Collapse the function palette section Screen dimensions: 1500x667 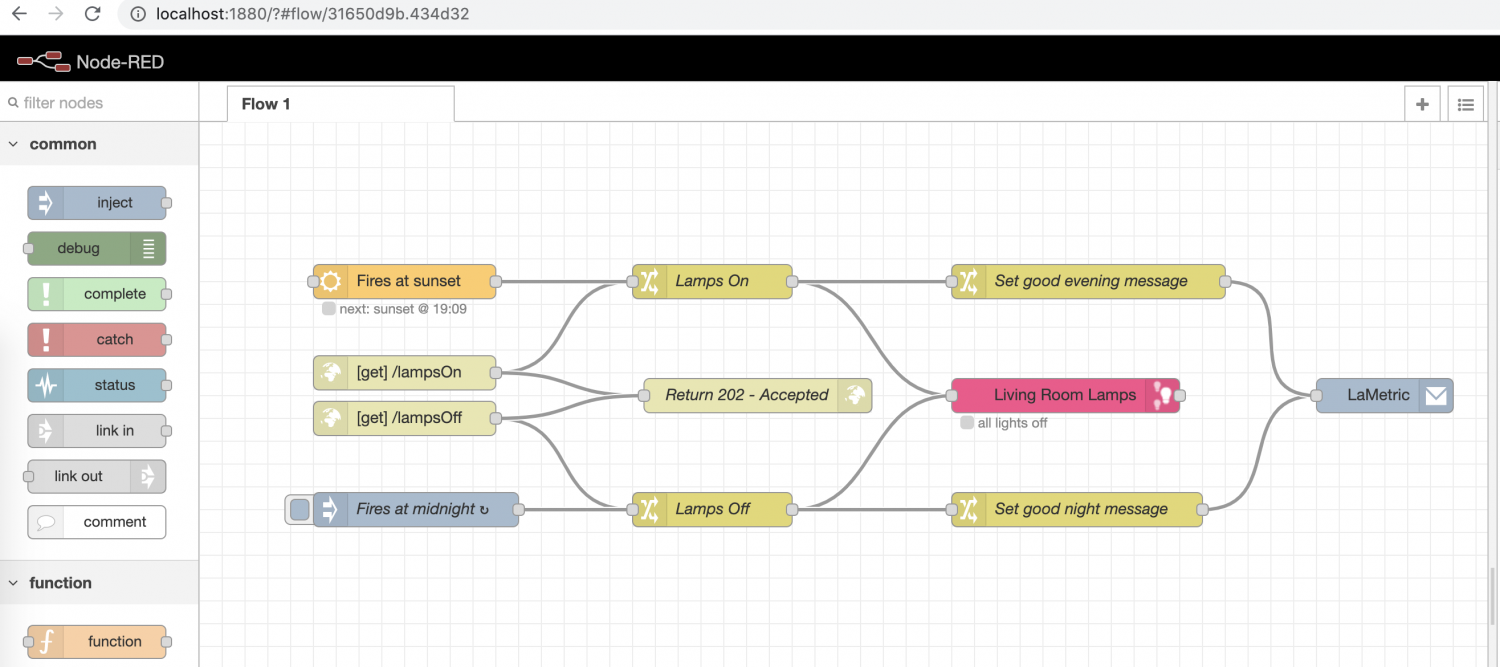(x=14, y=582)
